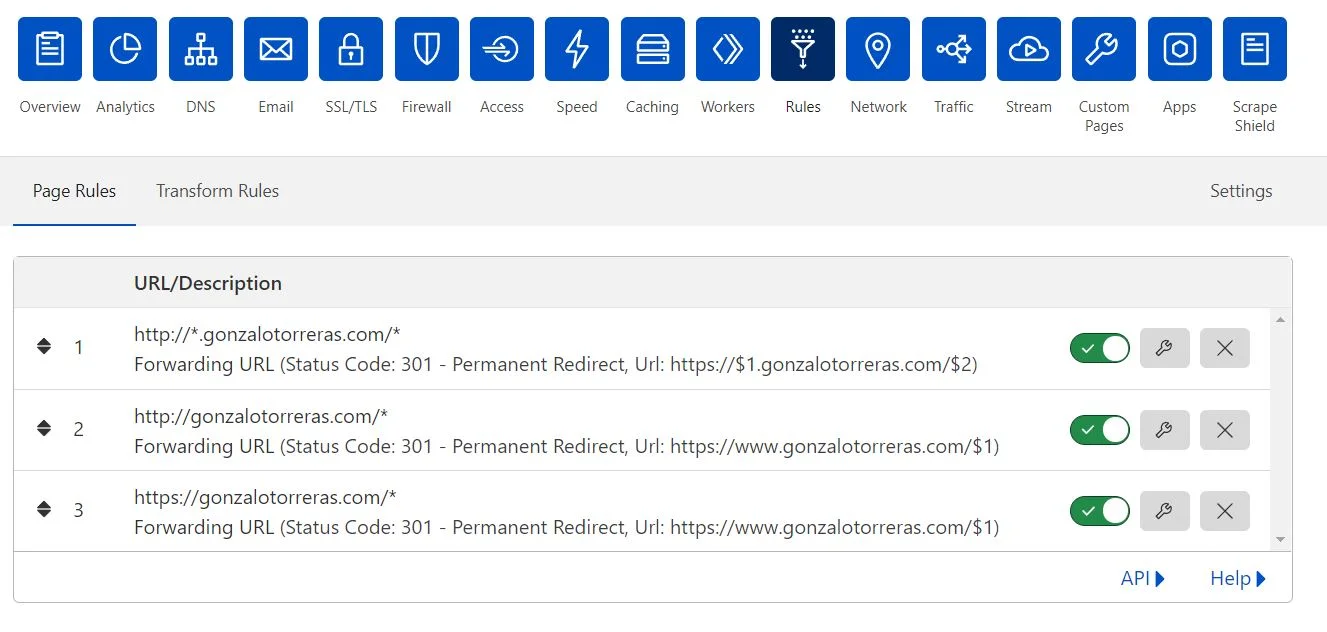The image size is (1327, 632).
Task: Open the Custom Pages wrench icon
Action: click(1104, 49)
